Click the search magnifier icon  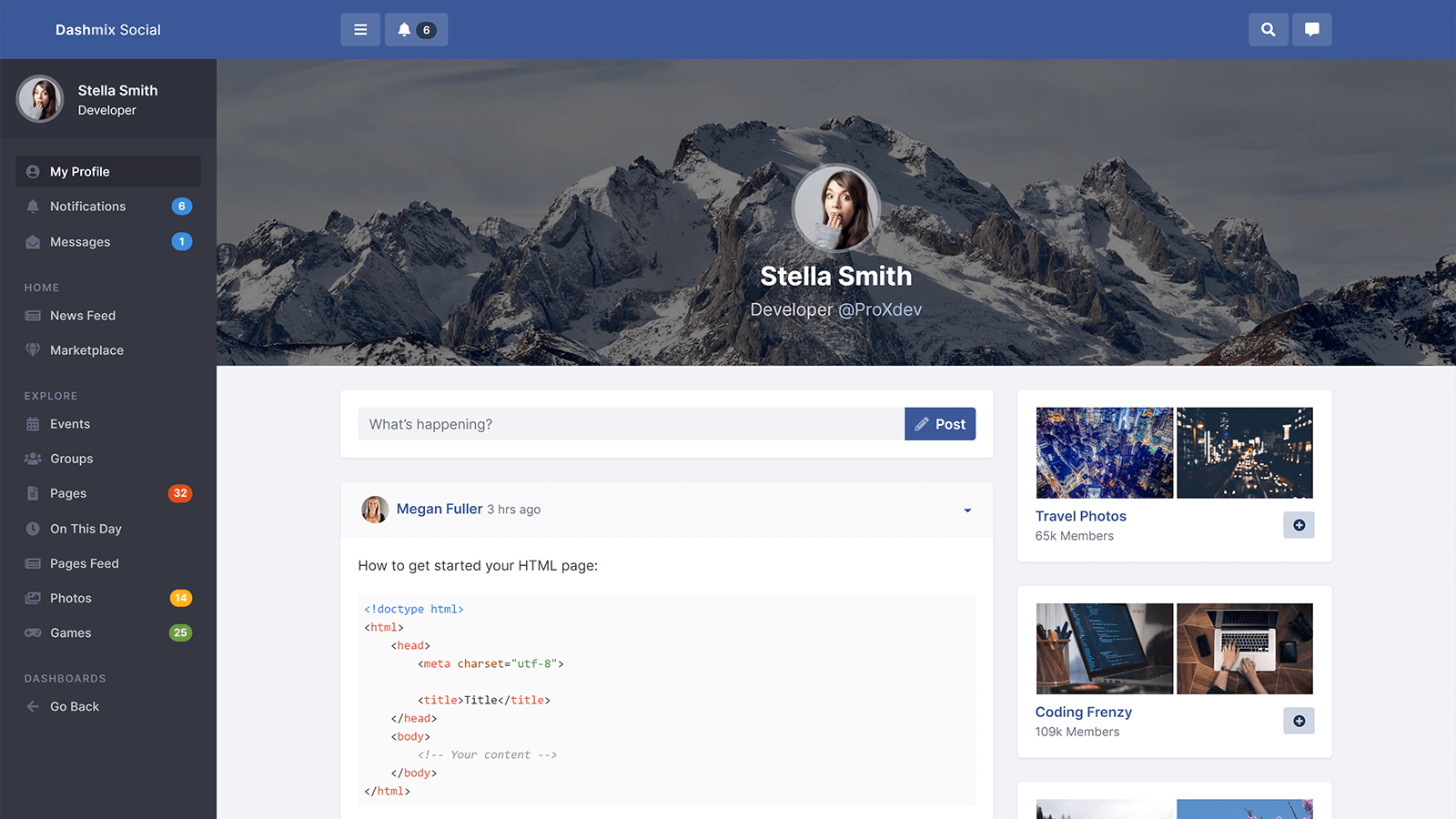coord(1268,30)
